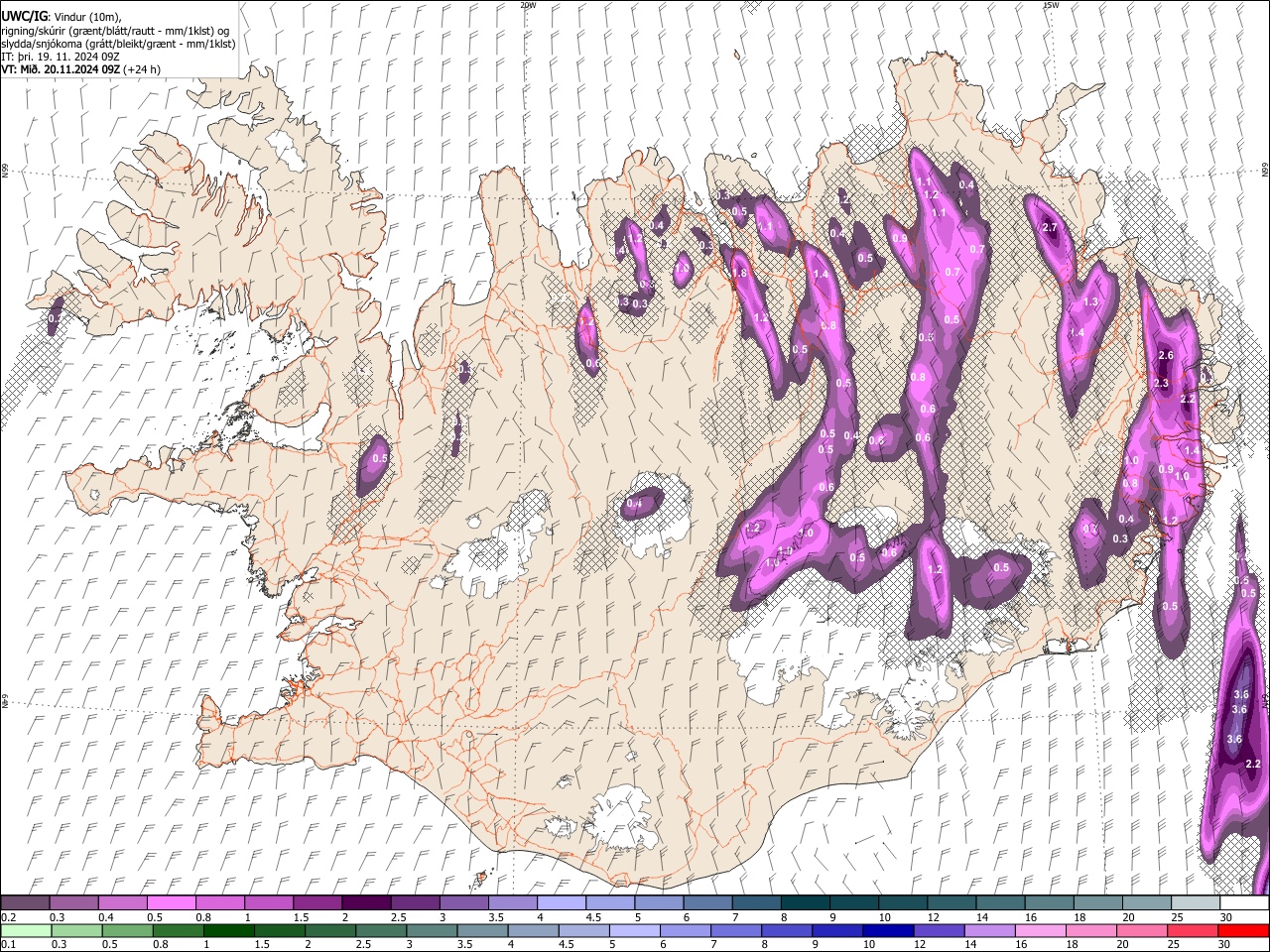
Task: Select the line 'slydda/snjókoma (grátt/bleikt/grænt - mm/1klst)'
Action: (118, 44)
